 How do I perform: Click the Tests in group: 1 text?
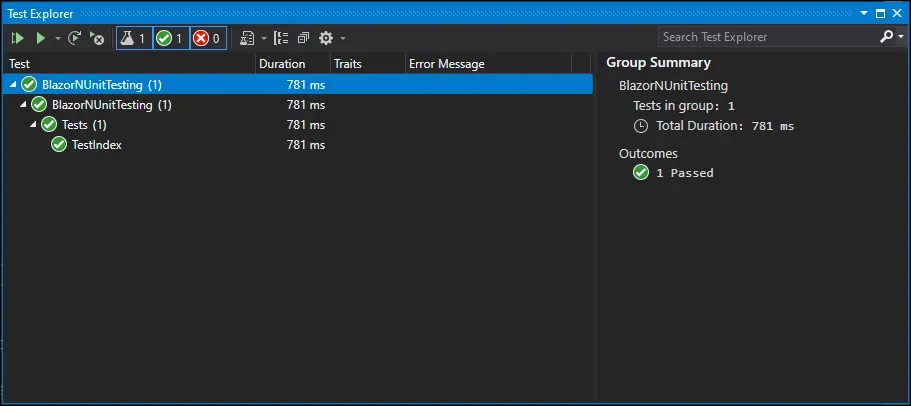tap(684, 106)
